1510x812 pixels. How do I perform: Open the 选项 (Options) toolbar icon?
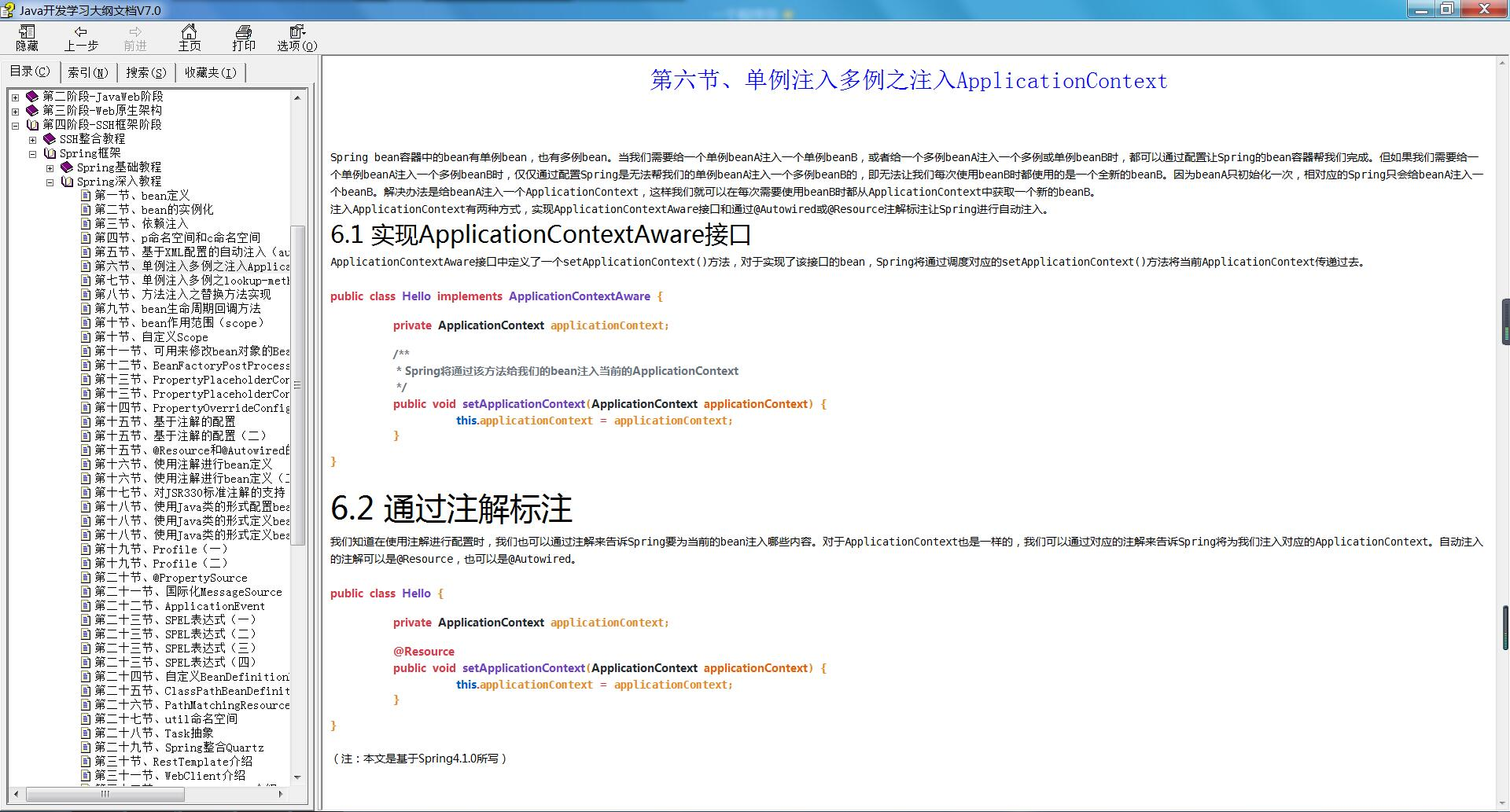click(297, 38)
